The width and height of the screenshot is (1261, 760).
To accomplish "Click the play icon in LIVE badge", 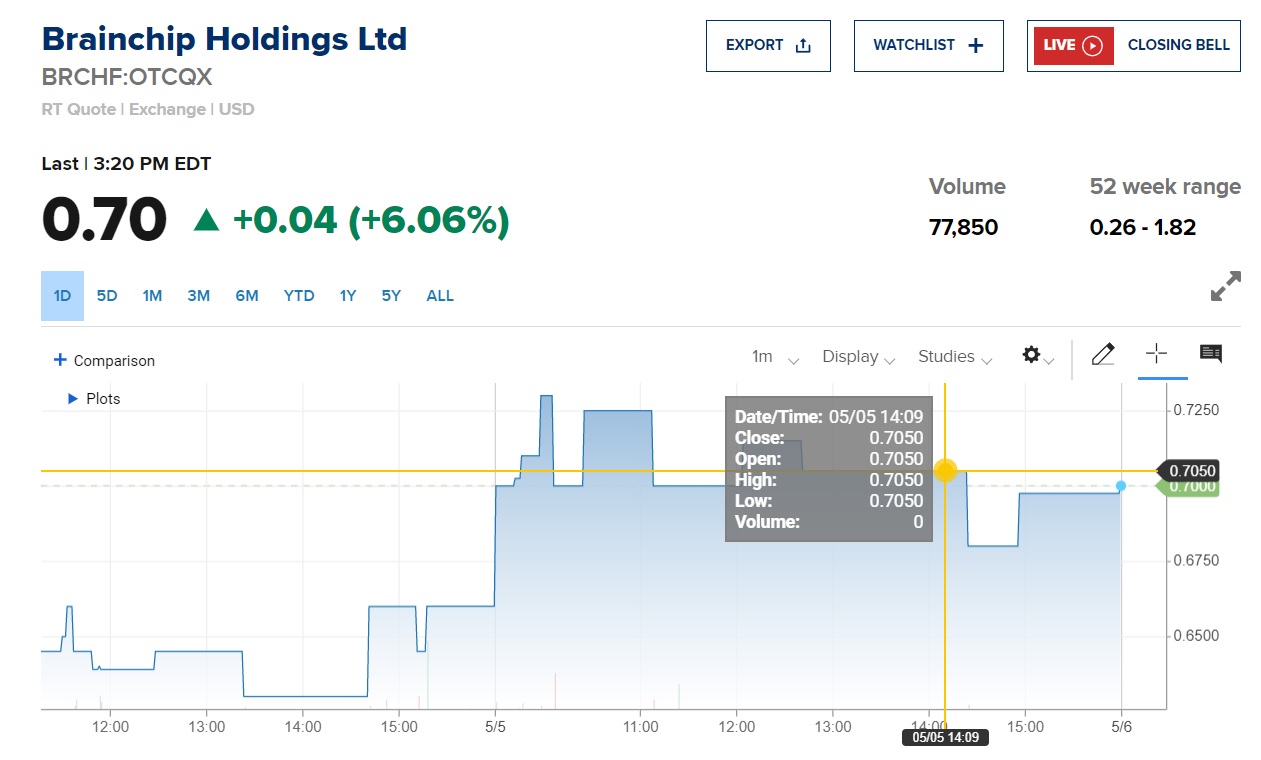I will [x=1092, y=45].
